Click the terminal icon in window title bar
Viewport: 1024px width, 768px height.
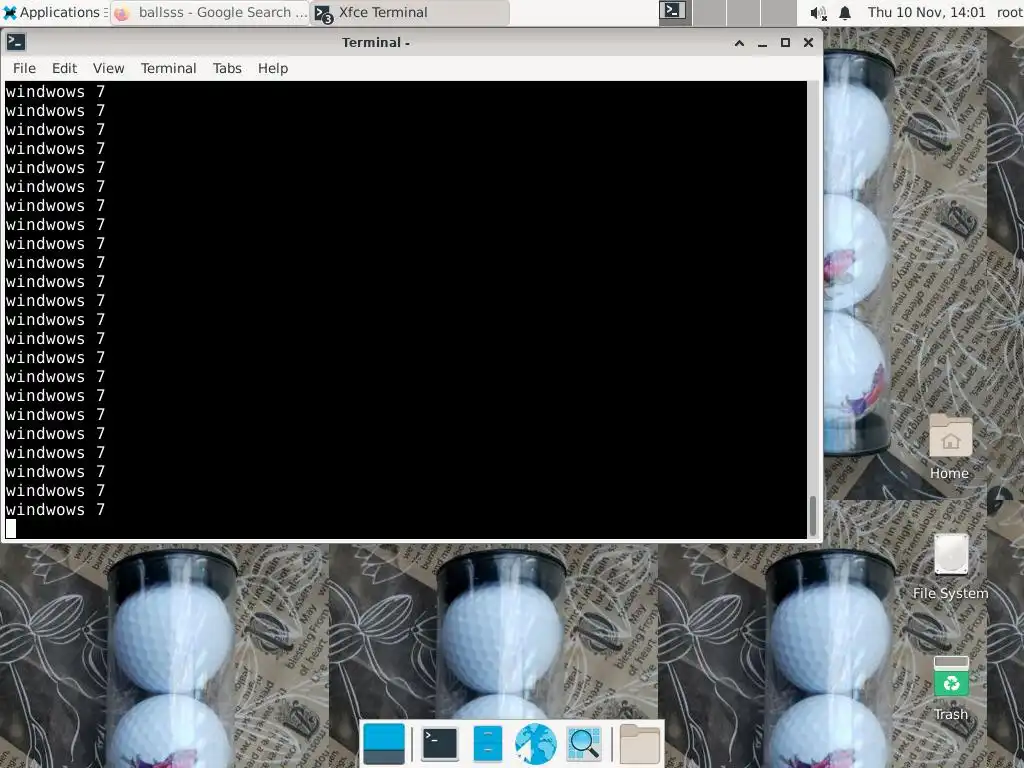pos(16,42)
